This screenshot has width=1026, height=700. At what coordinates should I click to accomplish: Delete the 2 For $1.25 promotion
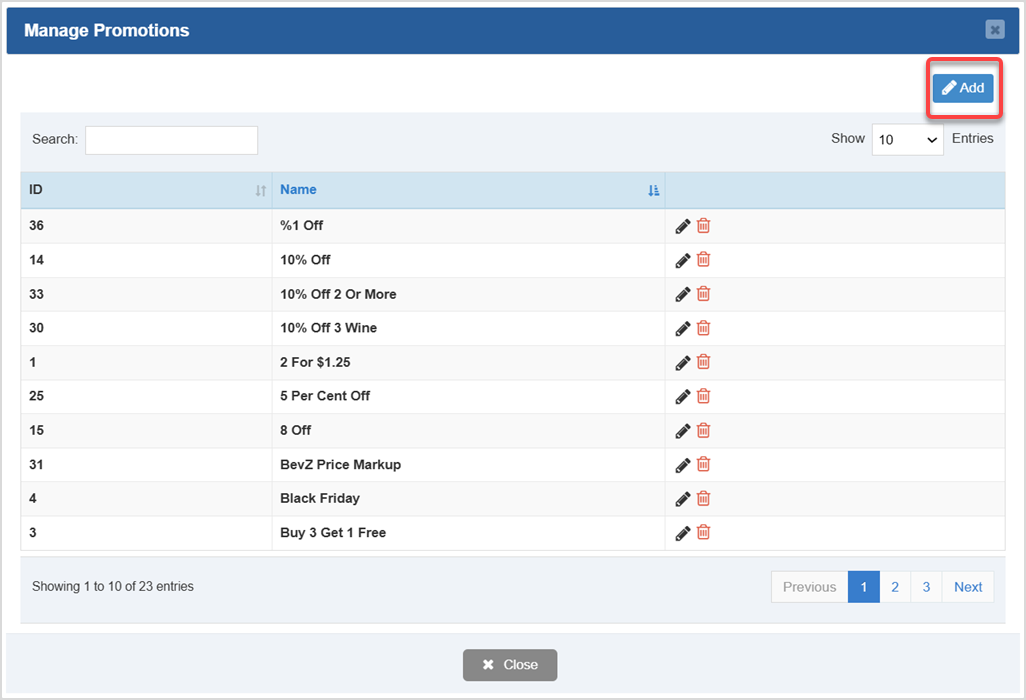click(703, 361)
